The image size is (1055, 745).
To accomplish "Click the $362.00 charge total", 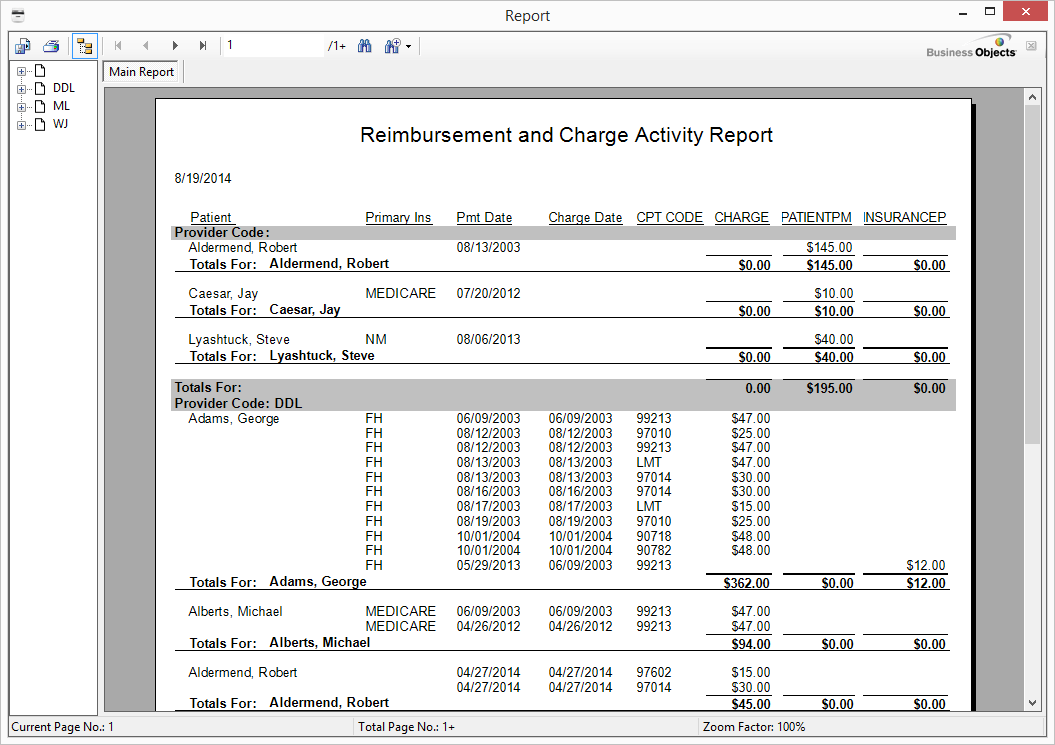I will pos(746,583).
